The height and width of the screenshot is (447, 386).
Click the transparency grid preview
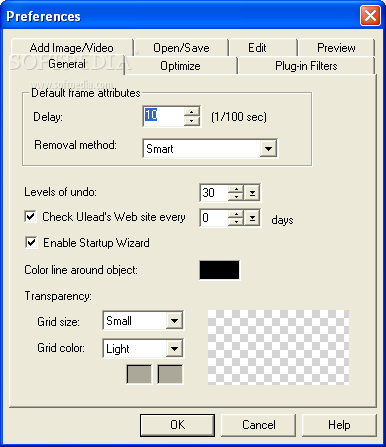278,347
